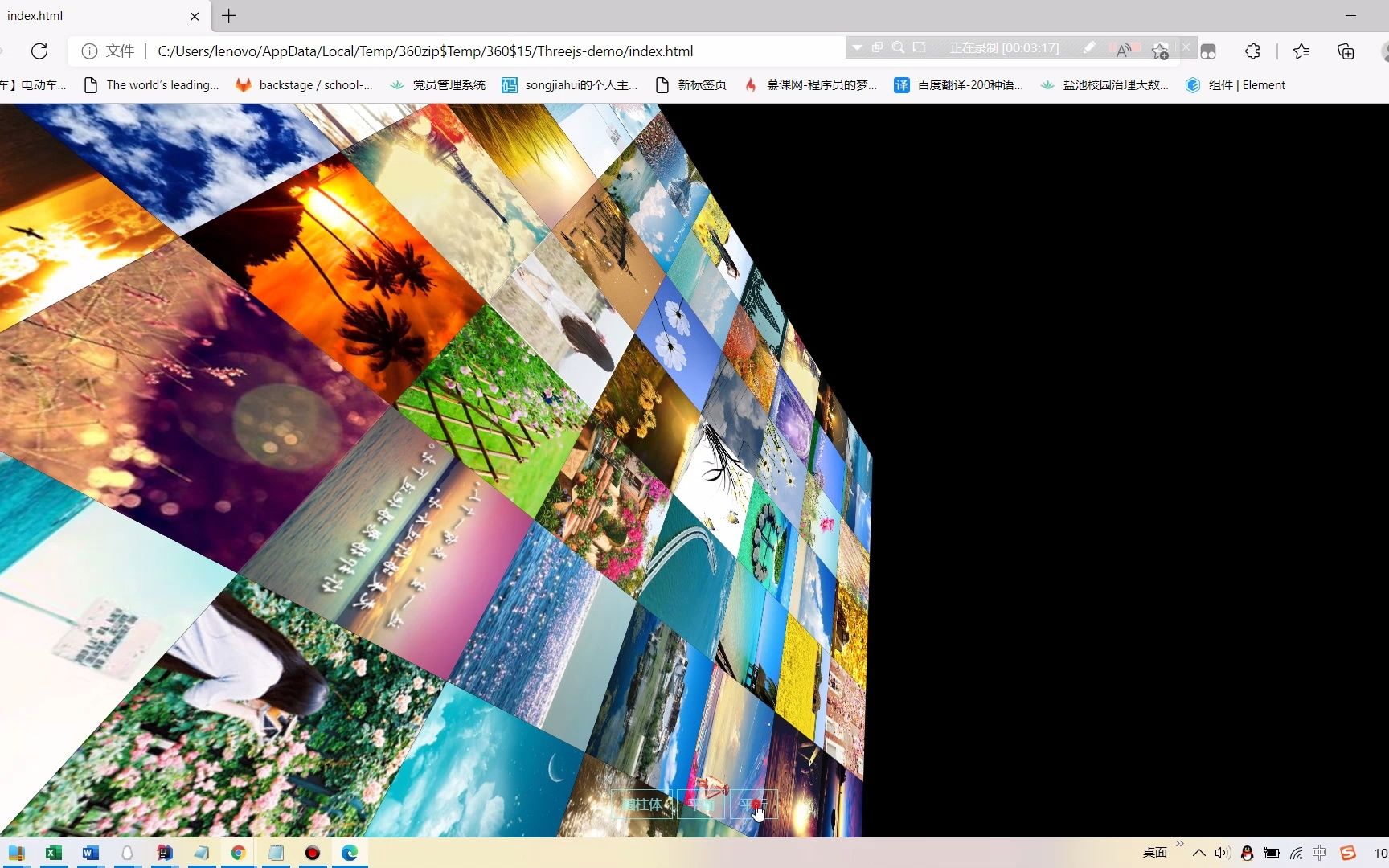Click the 桌面 toolbar on the taskbar
Screen dimensions: 1389x868
point(1155,853)
